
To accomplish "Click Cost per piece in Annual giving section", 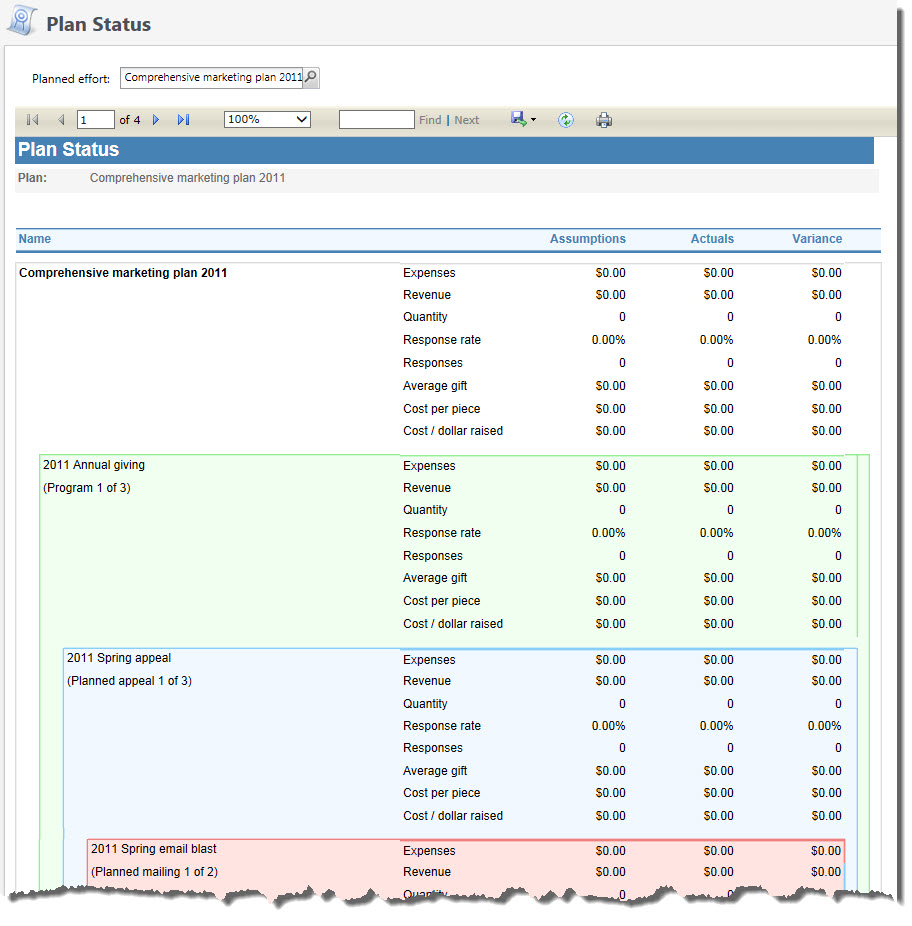I will (x=442, y=601).
